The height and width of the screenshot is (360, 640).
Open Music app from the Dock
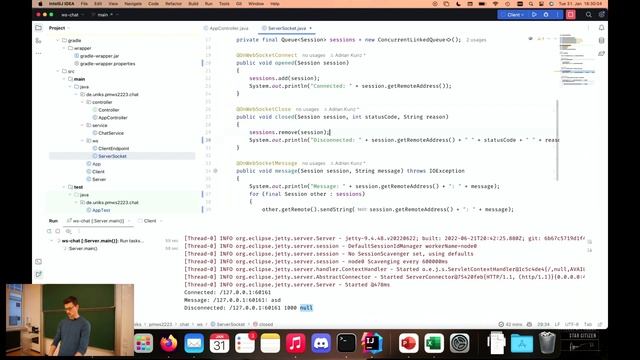click(x=296, y=343)
